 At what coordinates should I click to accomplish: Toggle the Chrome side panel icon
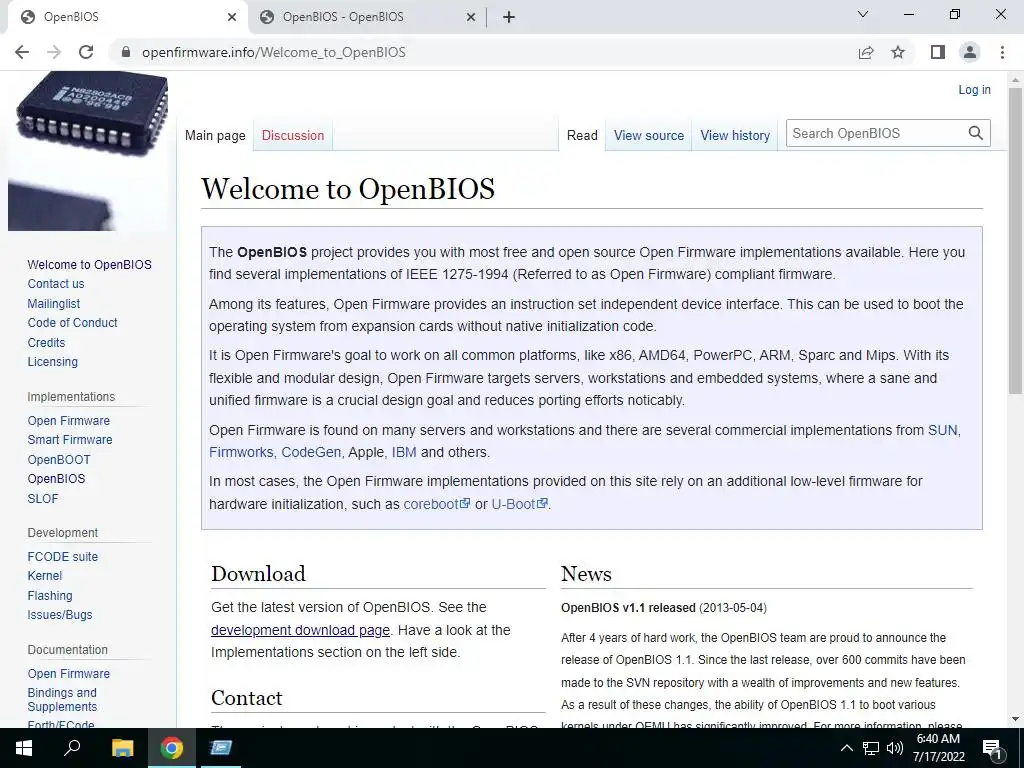tap(938, 52)
